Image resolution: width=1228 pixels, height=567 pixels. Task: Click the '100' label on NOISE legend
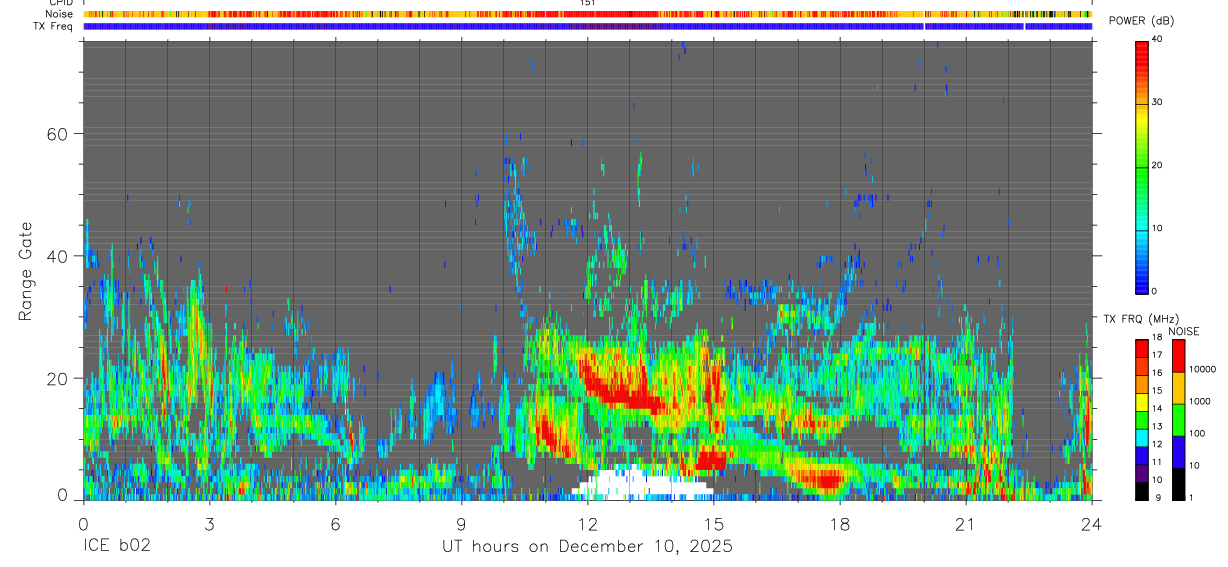point(1198,434)
